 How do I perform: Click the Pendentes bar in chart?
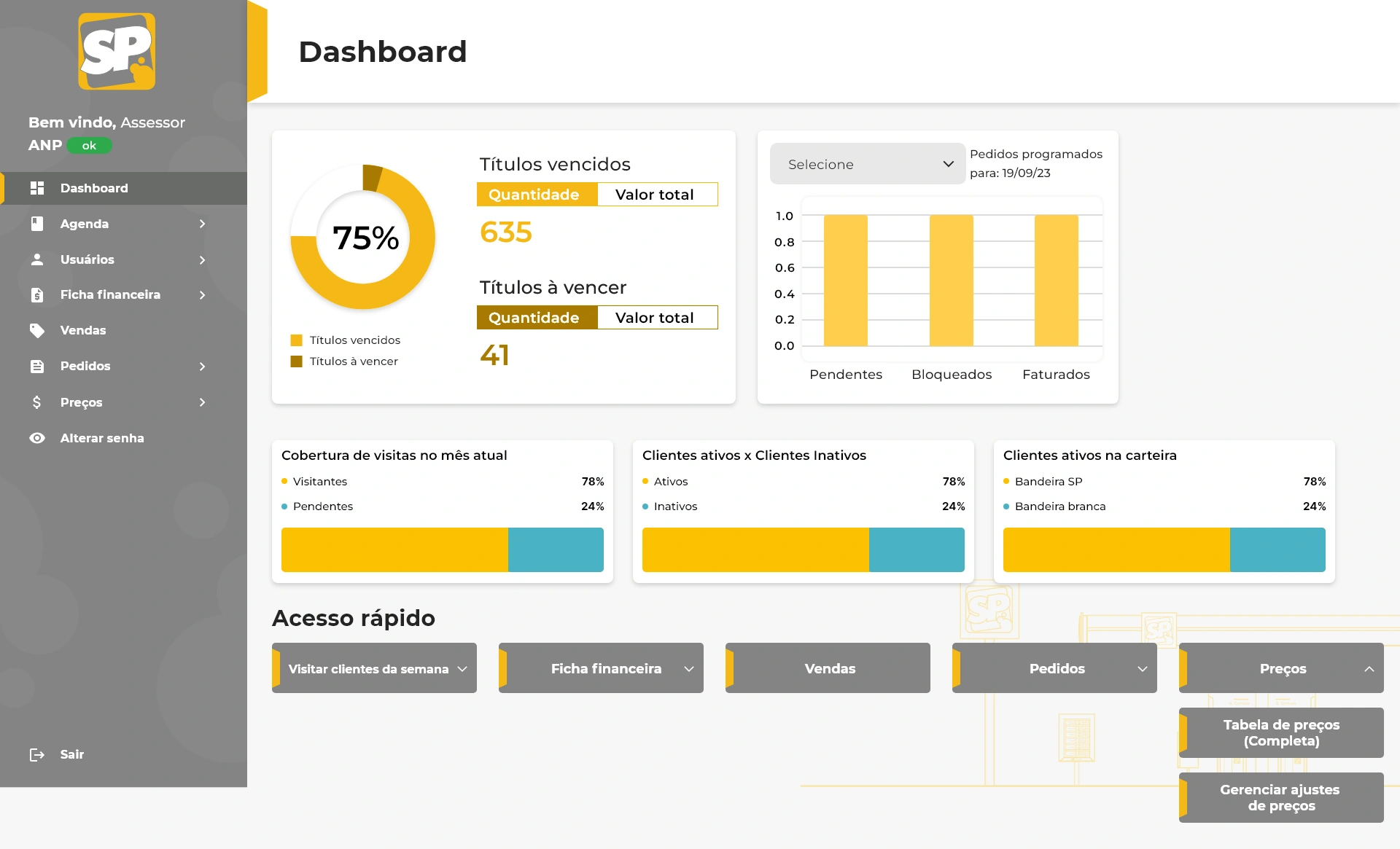(x=845, y=281)
